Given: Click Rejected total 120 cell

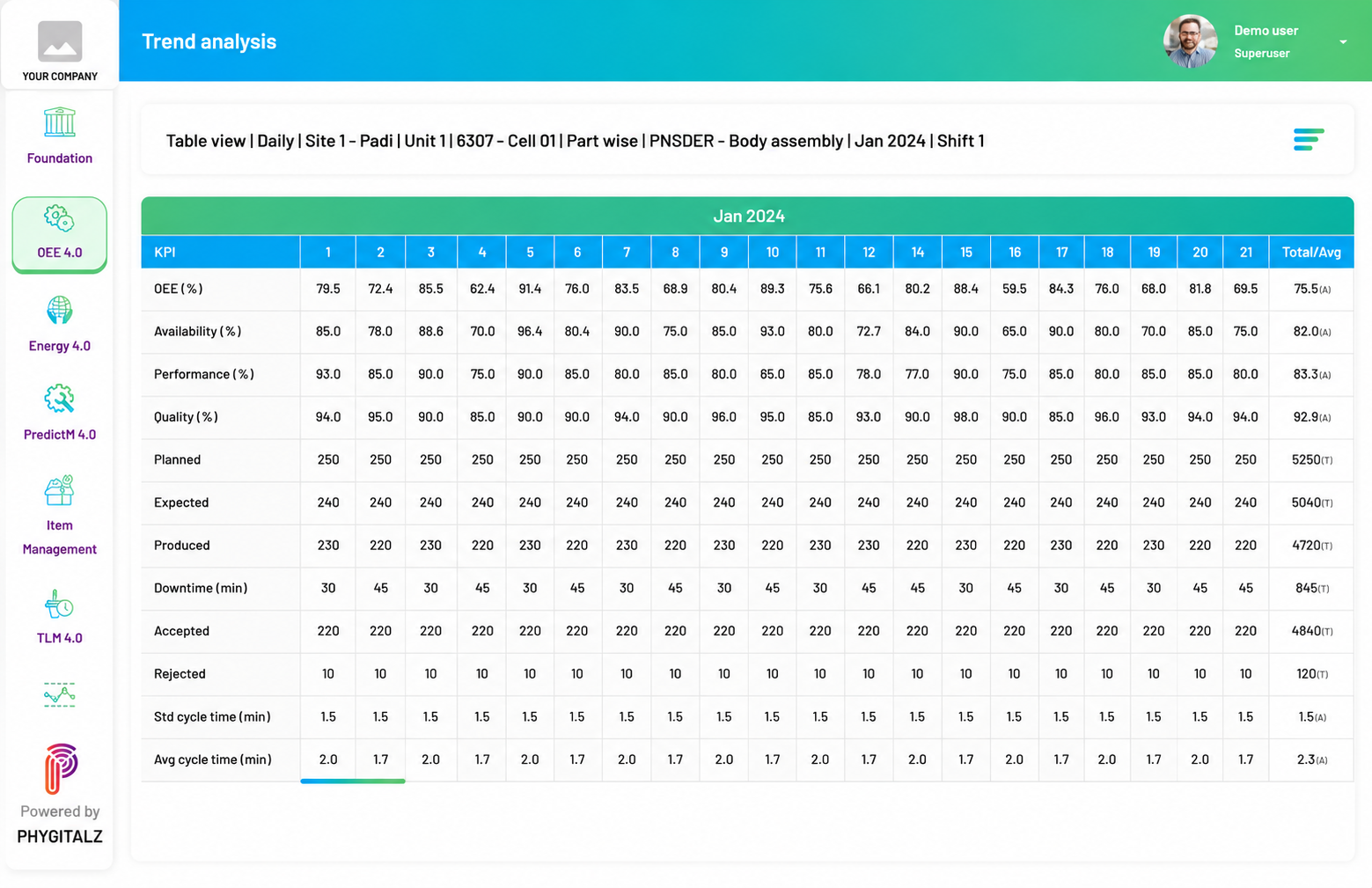Looking at the screenshot, I should click(x=1311, y=674).
